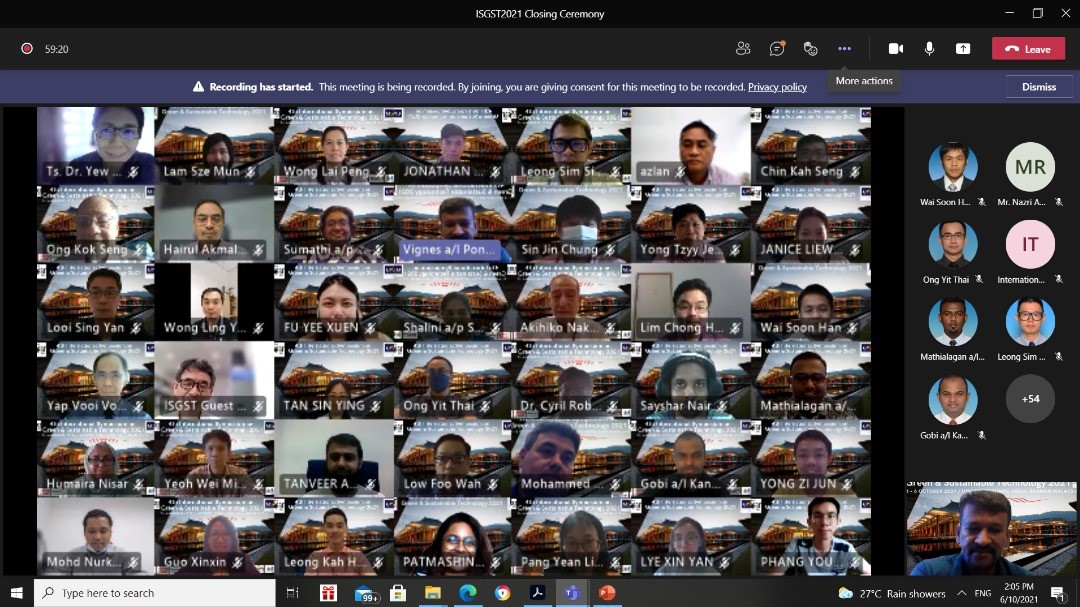The image size is (1080, 607).
Task: Open PowerPoint from the taskbar
Action: coord(605,593)
